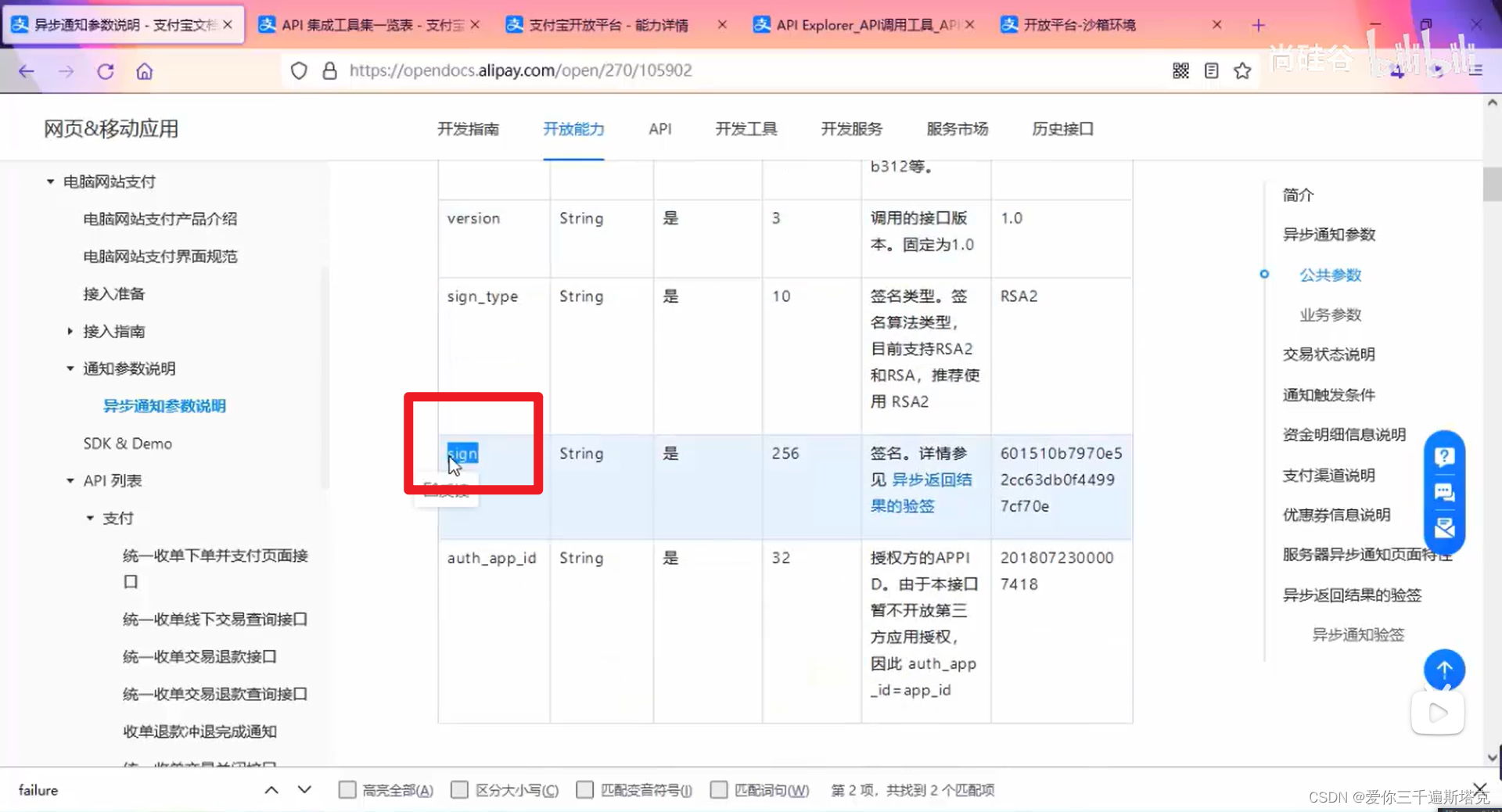Click the shield tracking protection icon
The height and width of the screenshot is (812, 1502).
[299, 71]
